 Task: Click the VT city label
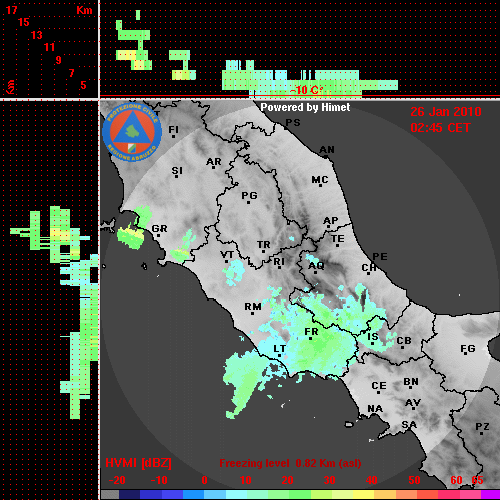[227, 255]
